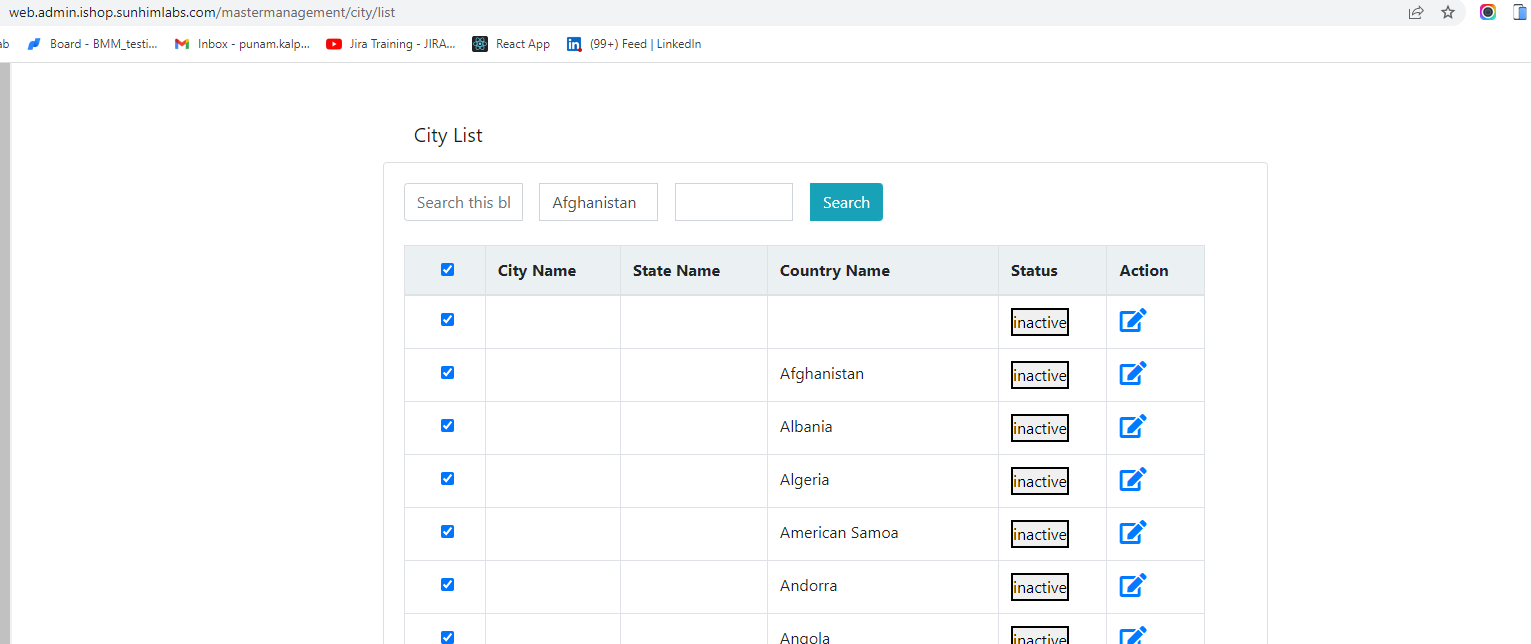
Task: Open the Afghanistan country dropdown filter
Action: point(598,202)
